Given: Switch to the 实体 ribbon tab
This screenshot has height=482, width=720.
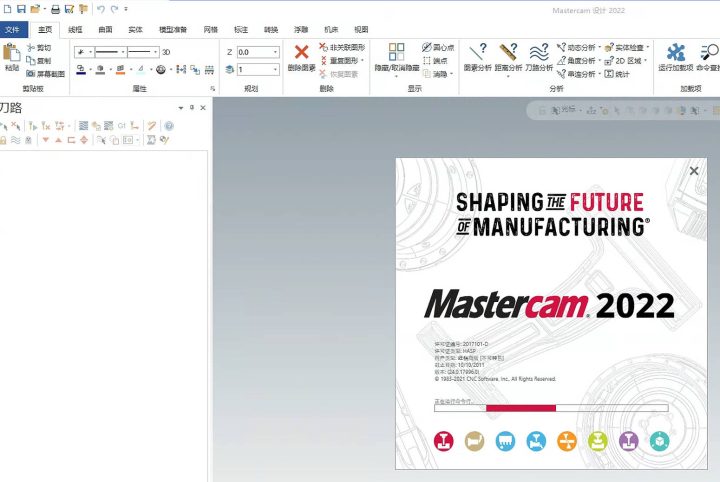Looking at the screenshot, I should coord(135,29).
